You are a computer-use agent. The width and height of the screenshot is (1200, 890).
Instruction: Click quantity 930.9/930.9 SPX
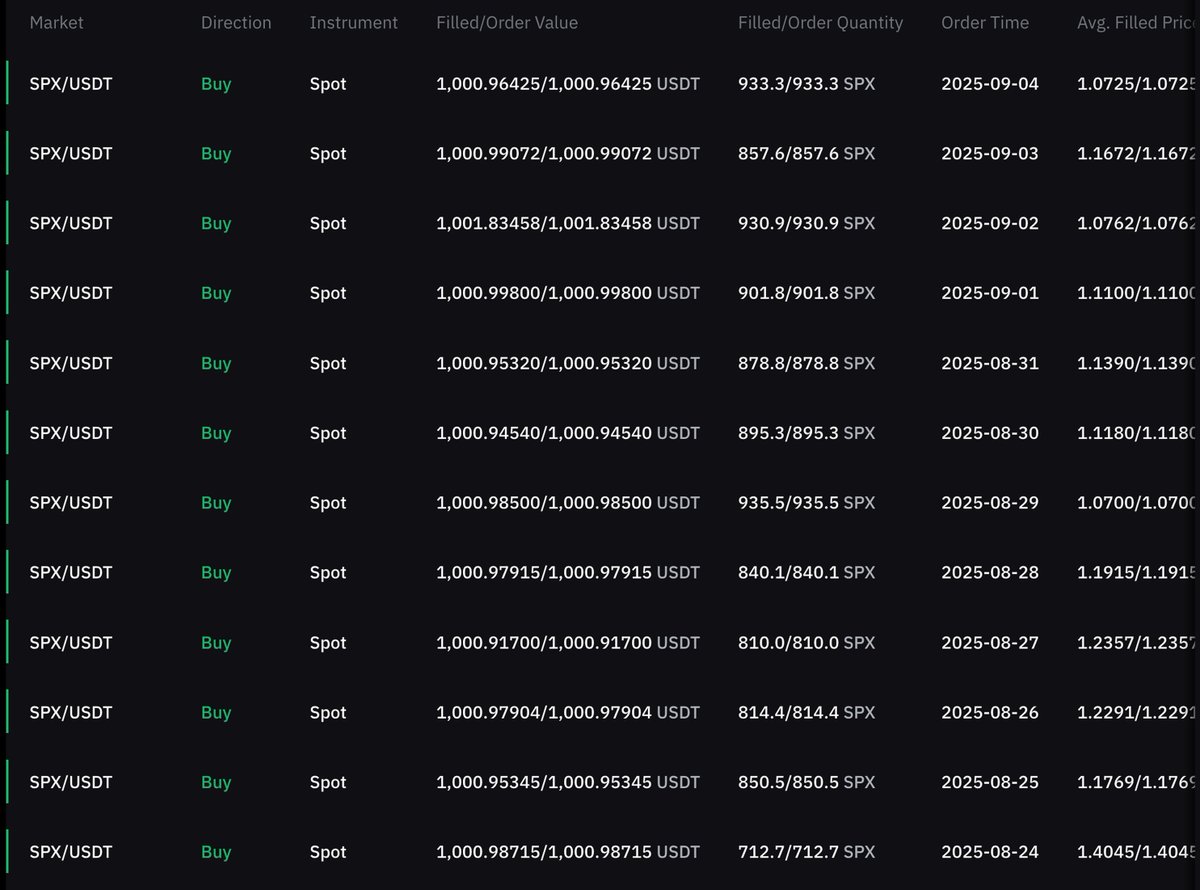806,224
